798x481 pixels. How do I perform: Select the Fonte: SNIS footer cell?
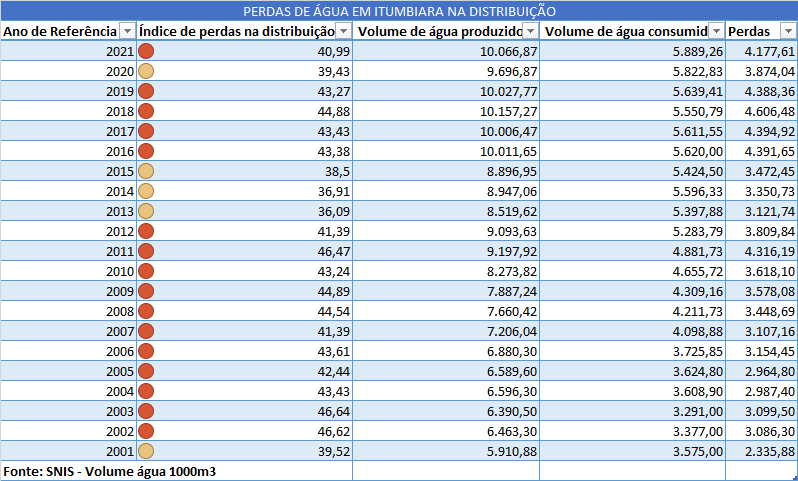(x=177, y=471)
